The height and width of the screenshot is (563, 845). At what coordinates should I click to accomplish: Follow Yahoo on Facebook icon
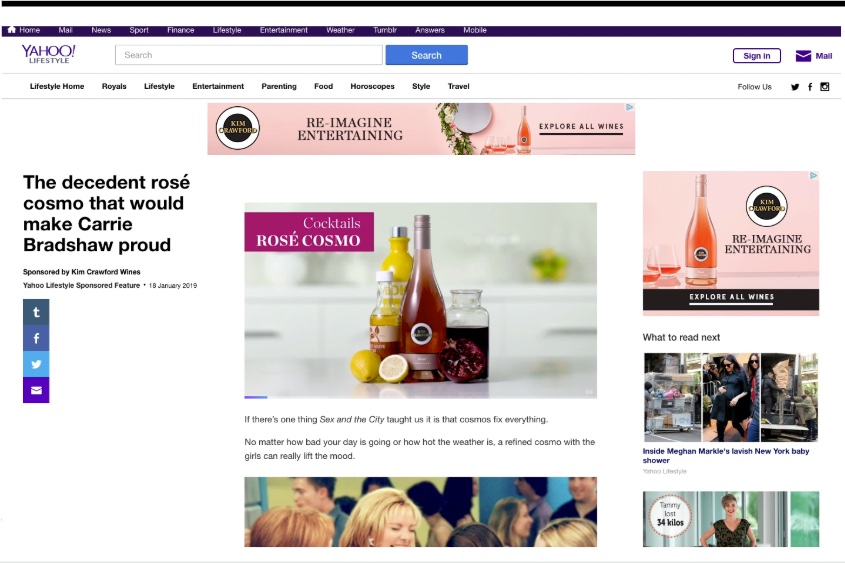(810, 87)
